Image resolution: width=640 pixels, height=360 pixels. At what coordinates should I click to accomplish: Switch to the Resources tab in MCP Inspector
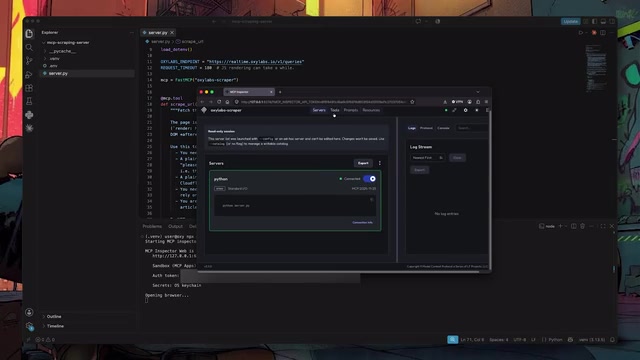[371, 110]
